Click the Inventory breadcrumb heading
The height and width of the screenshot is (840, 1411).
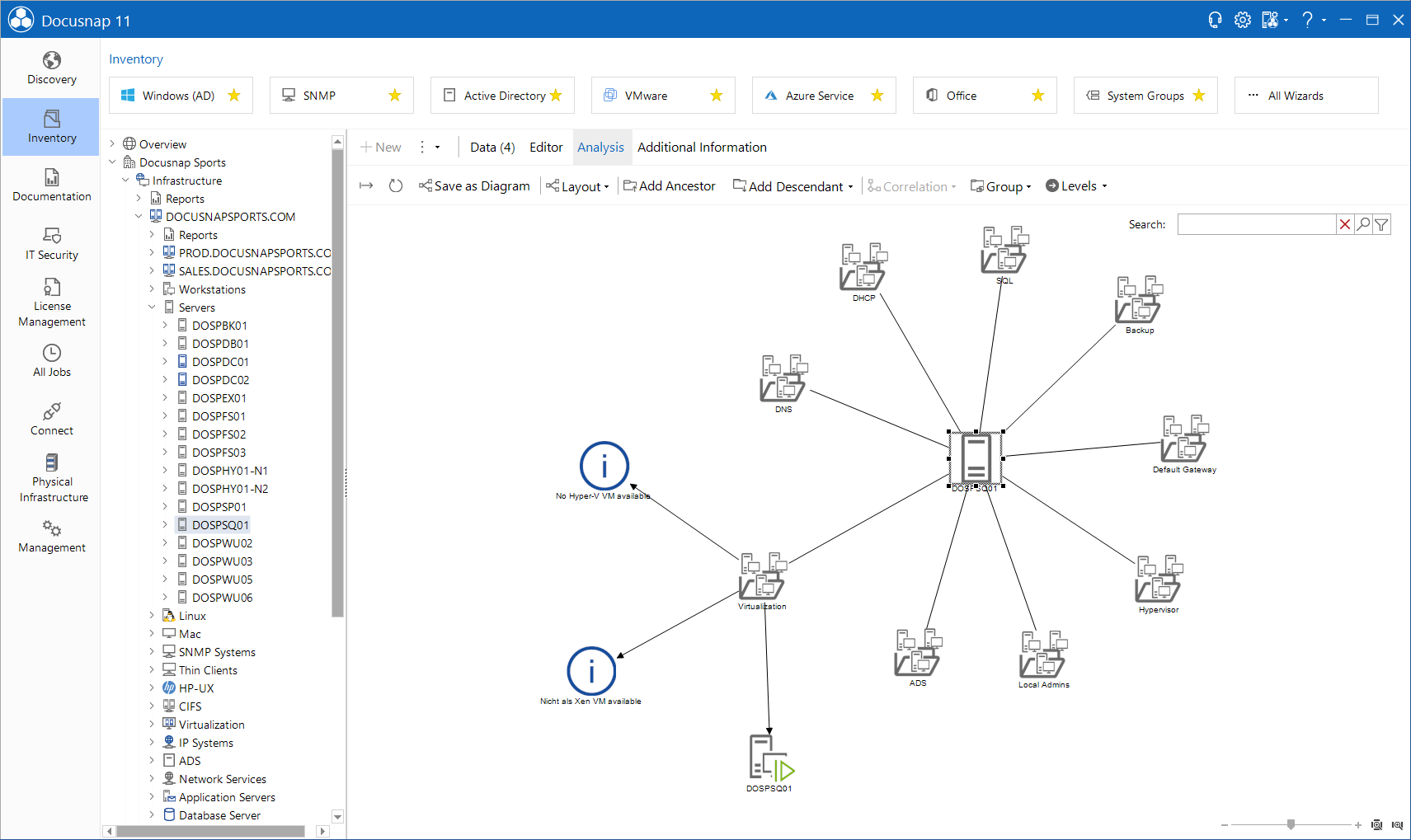(136, 59)
